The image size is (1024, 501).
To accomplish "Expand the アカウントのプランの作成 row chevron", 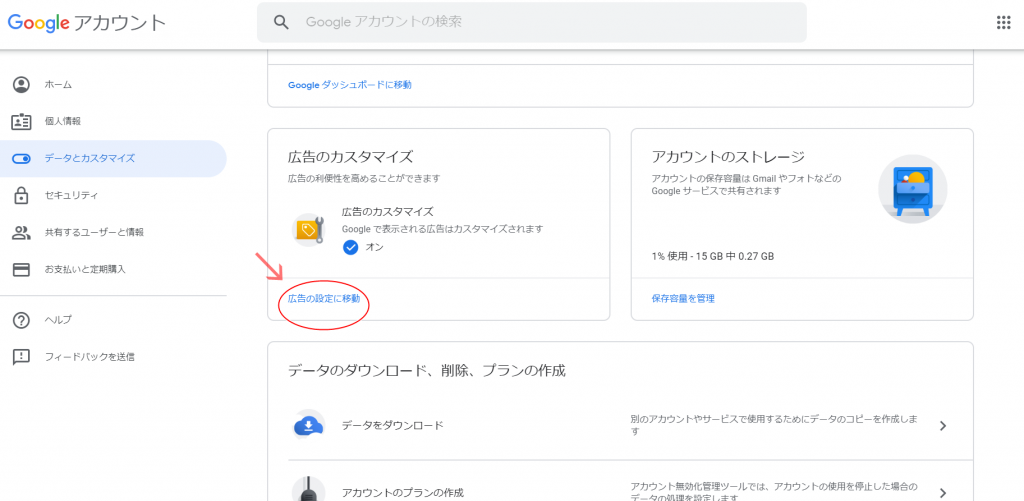I will (942, 493).
